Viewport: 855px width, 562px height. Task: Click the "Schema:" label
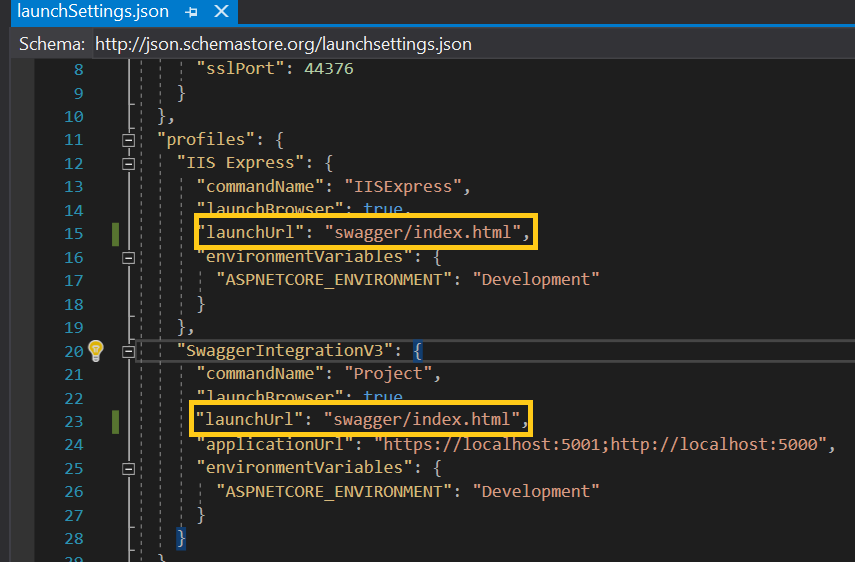tap(52, 44)
